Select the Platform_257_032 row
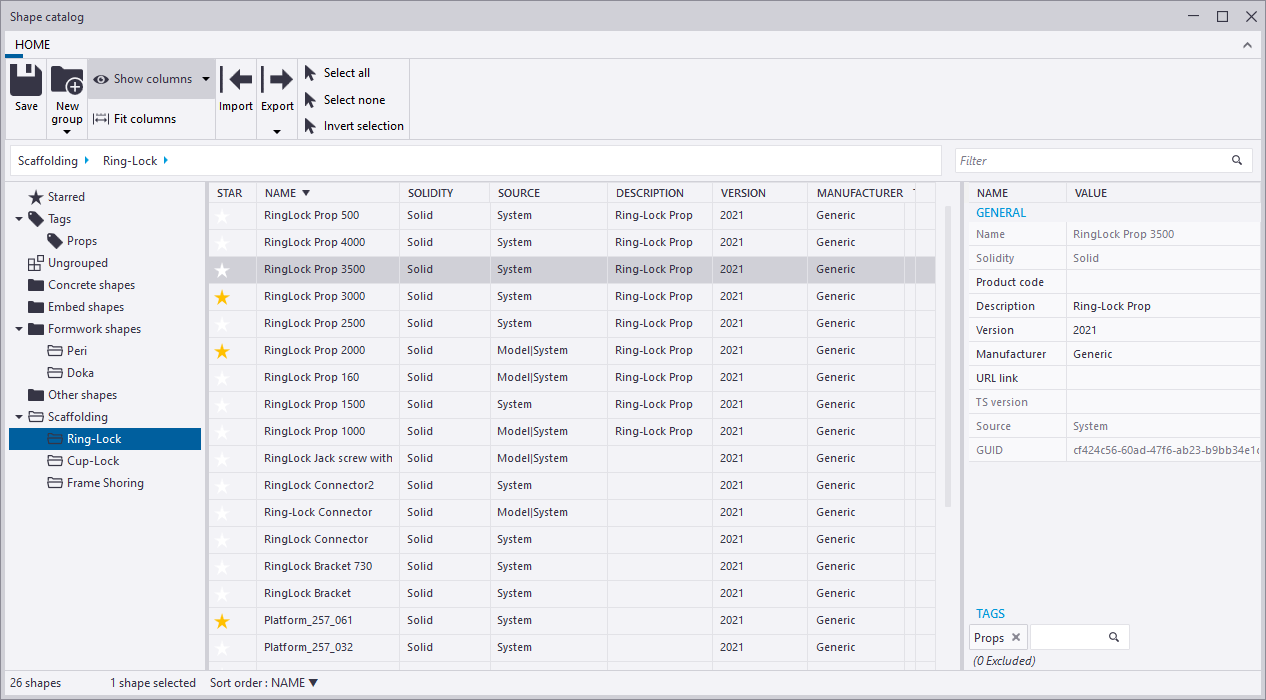 click(x=571, y=647)
